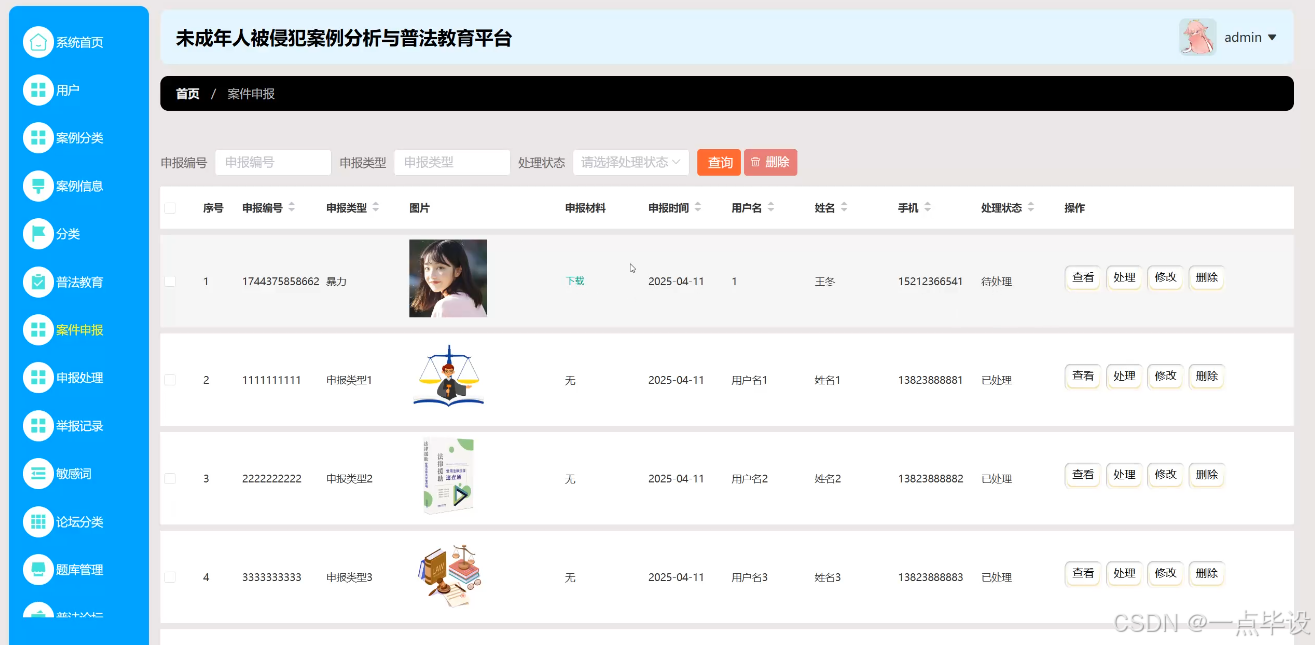Screen dimensions: 1315x645
Task: Sort by 申报类型 column arrows
Action: [376, 208]
